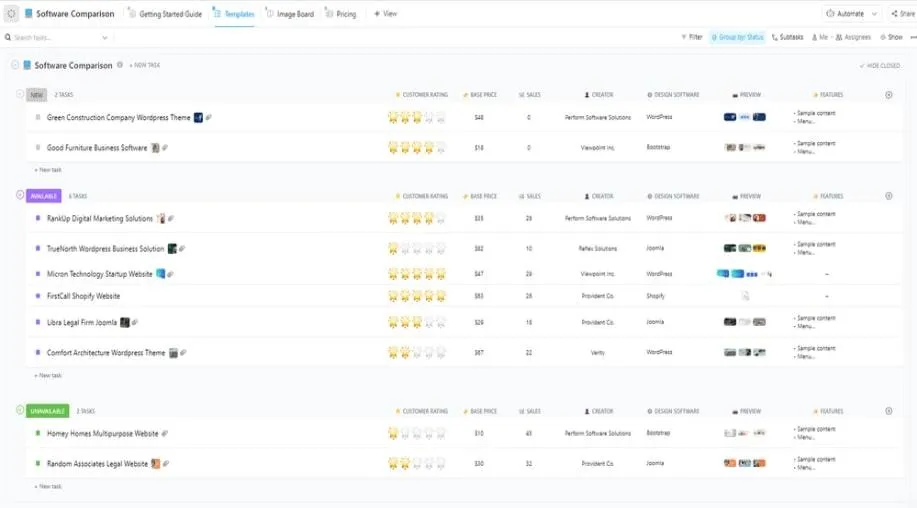Open preview thumbnails for Micron Technology task
This screenshot has width=917, height=508.
tap(744, 274)
